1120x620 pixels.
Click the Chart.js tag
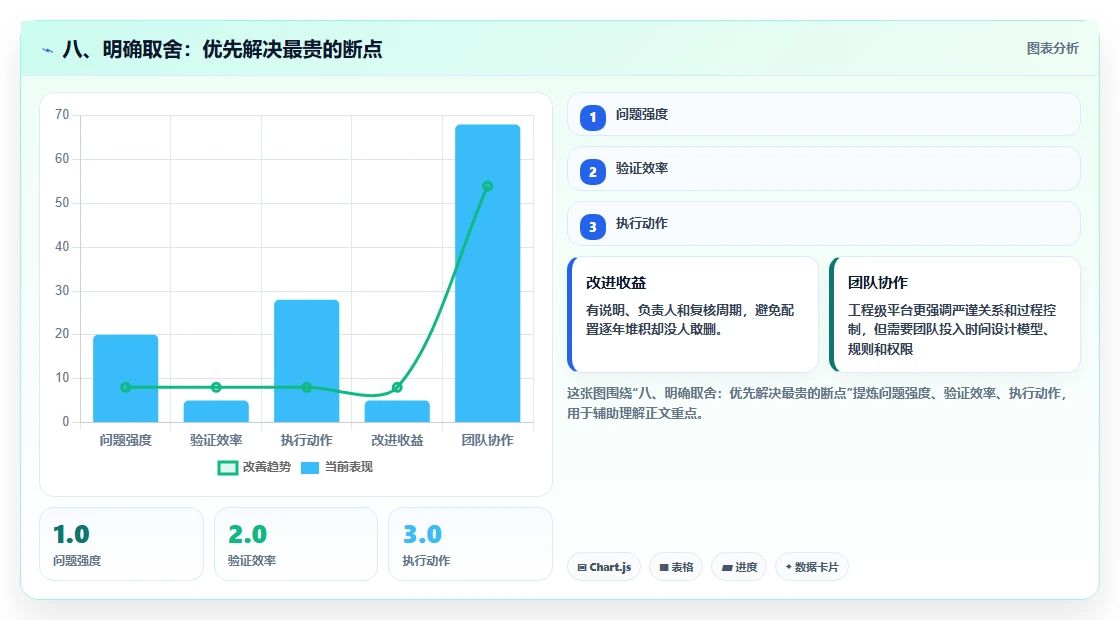604,567
